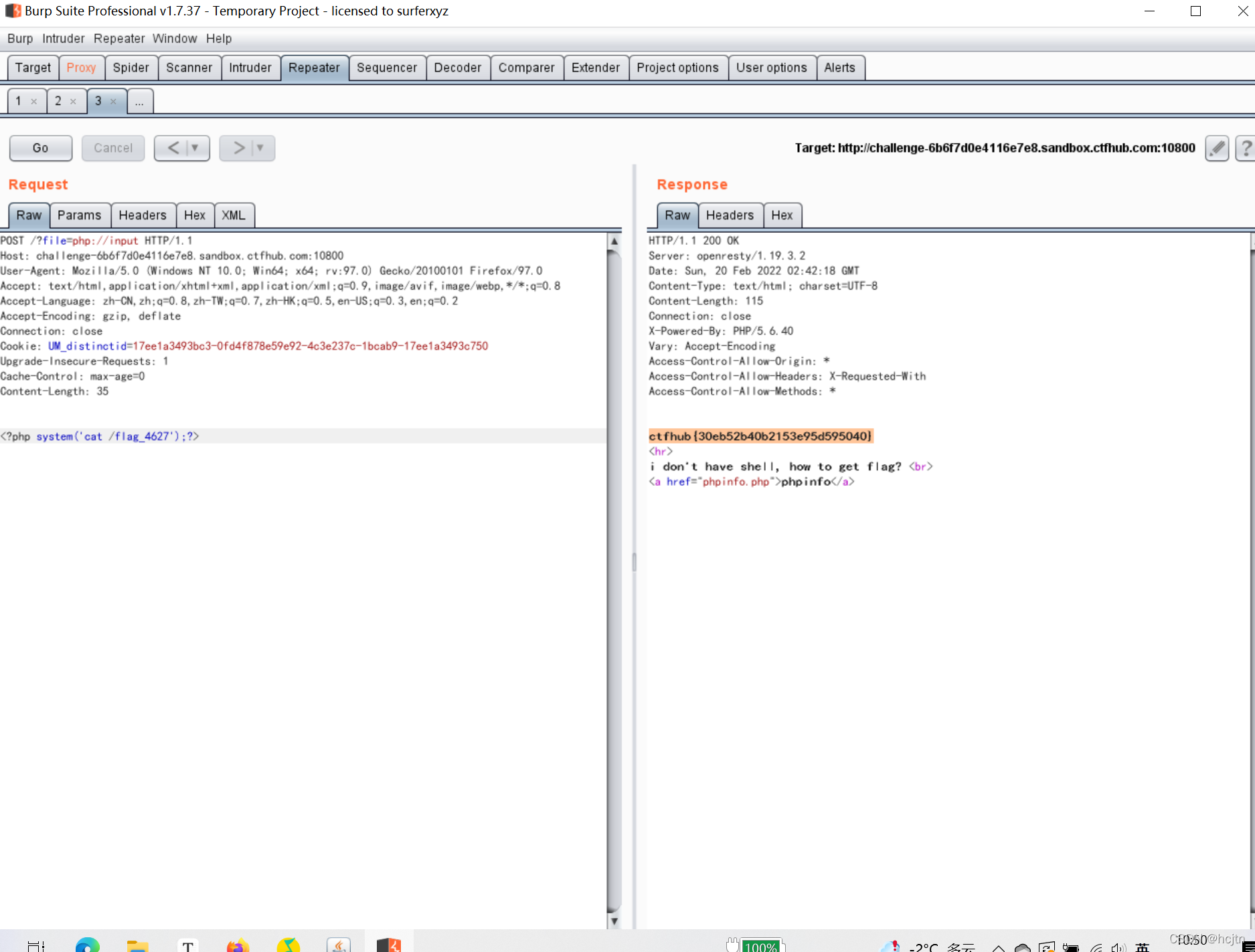Viewport: 1255px width, 952px height.
Task: Click the Cookie UM_distinctid header line
Action: tap(244, 346)
